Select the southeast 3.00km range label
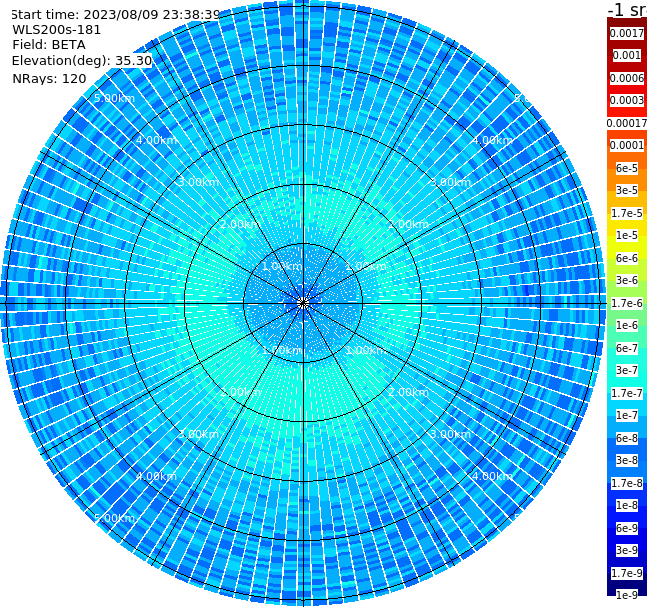This screenshot has width=647, height=607. (x=450, y=434)
